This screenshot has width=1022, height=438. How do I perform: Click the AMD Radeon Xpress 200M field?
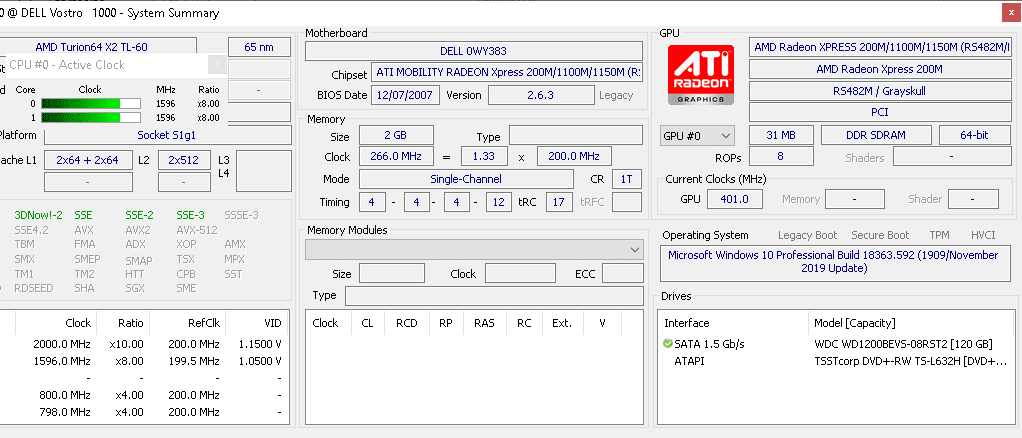[879, 68]
